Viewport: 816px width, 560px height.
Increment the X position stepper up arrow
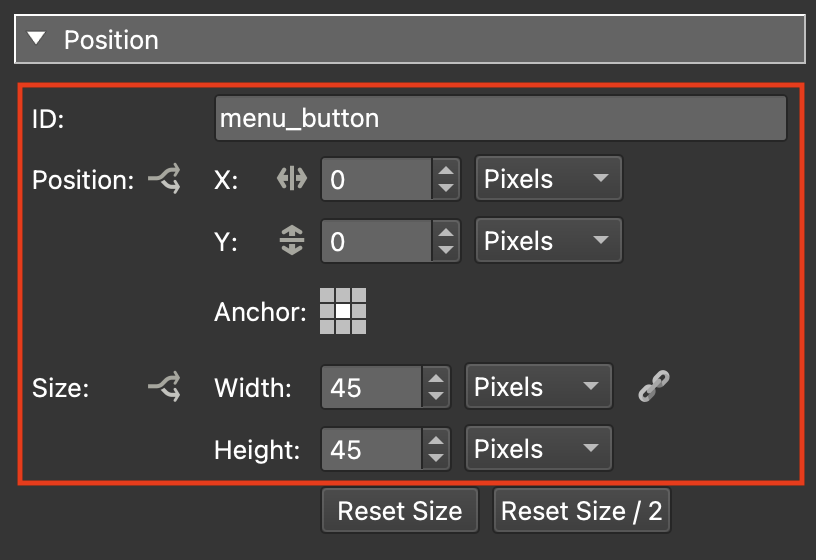pyautogui.click(x=446, y=170)
